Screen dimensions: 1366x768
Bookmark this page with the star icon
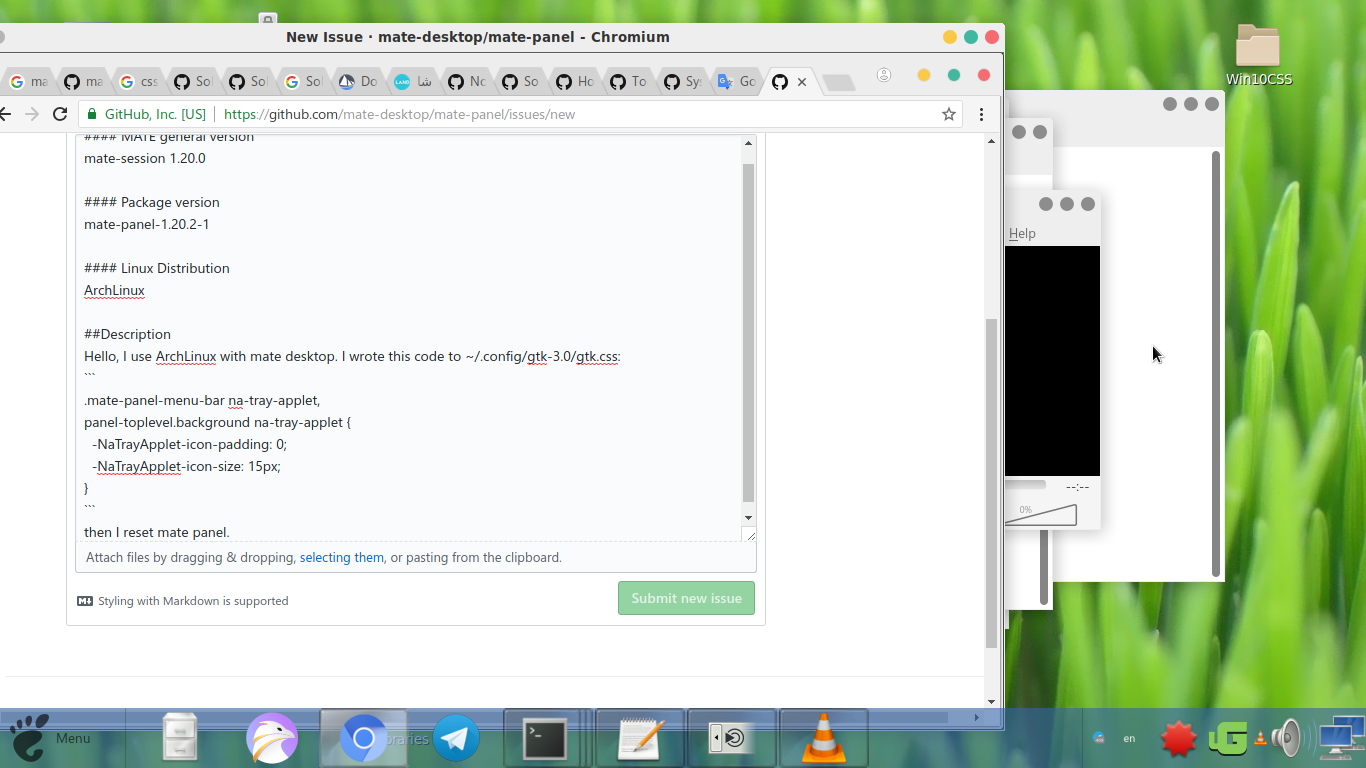pyautogui.click(x=949, y=114)
